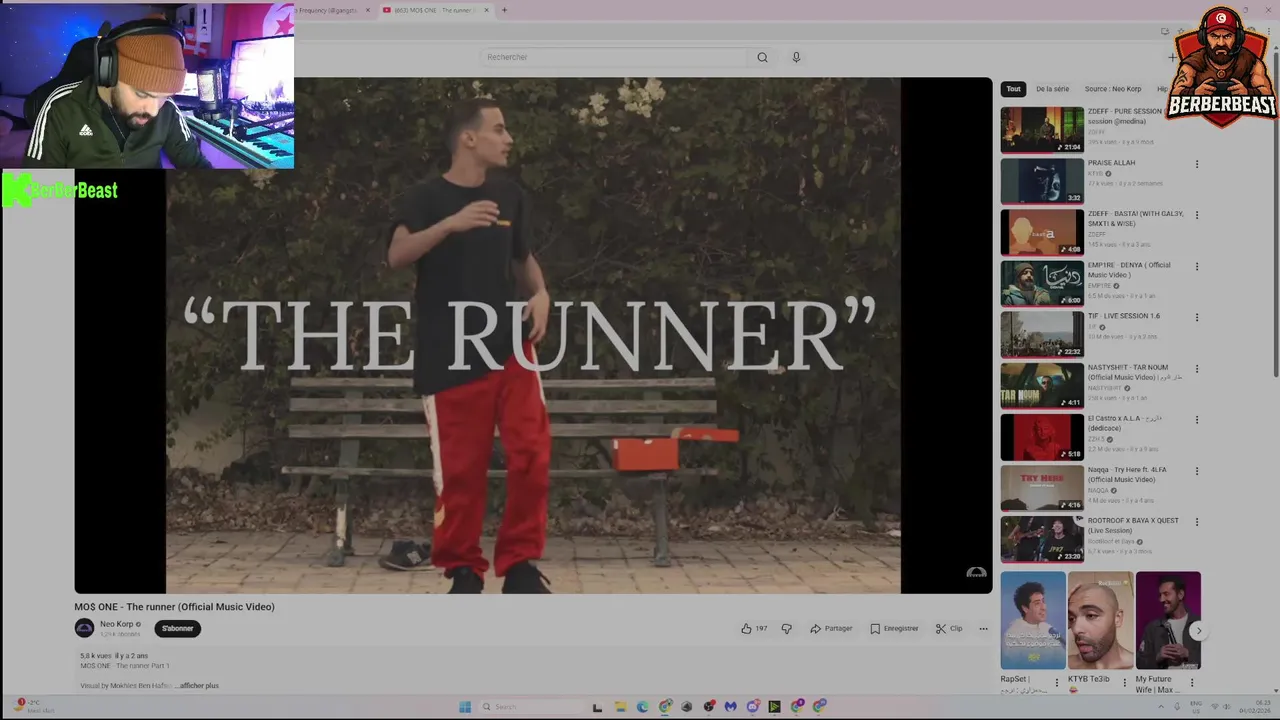Open the ENG language indicator
The image size is (1280, 720).
tap(1198, 707)
